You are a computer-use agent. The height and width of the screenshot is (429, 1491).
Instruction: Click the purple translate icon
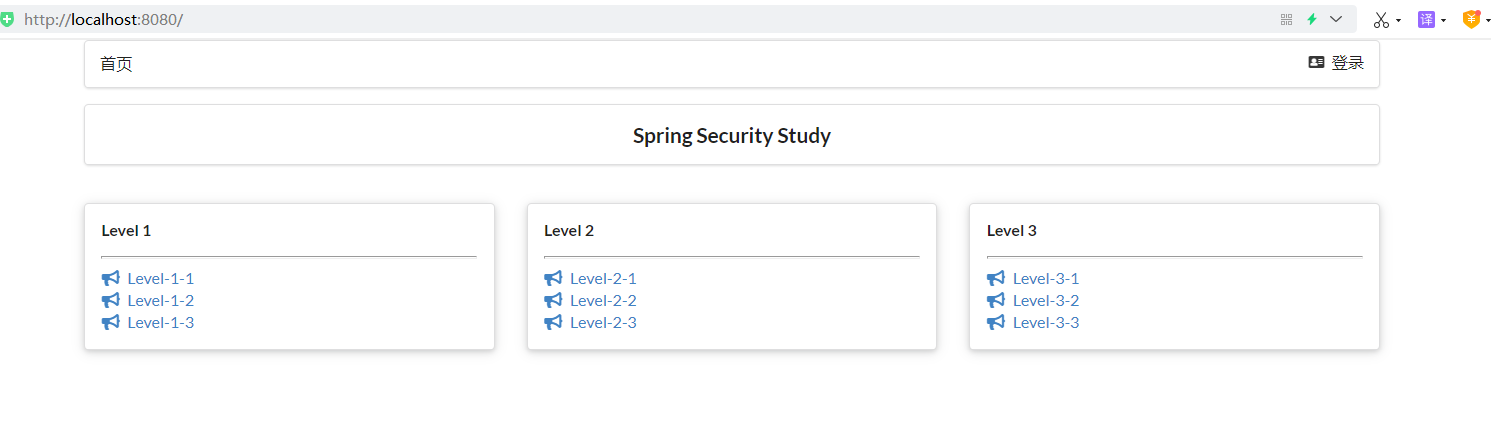pyautogui.click(x=1426, y=19)
